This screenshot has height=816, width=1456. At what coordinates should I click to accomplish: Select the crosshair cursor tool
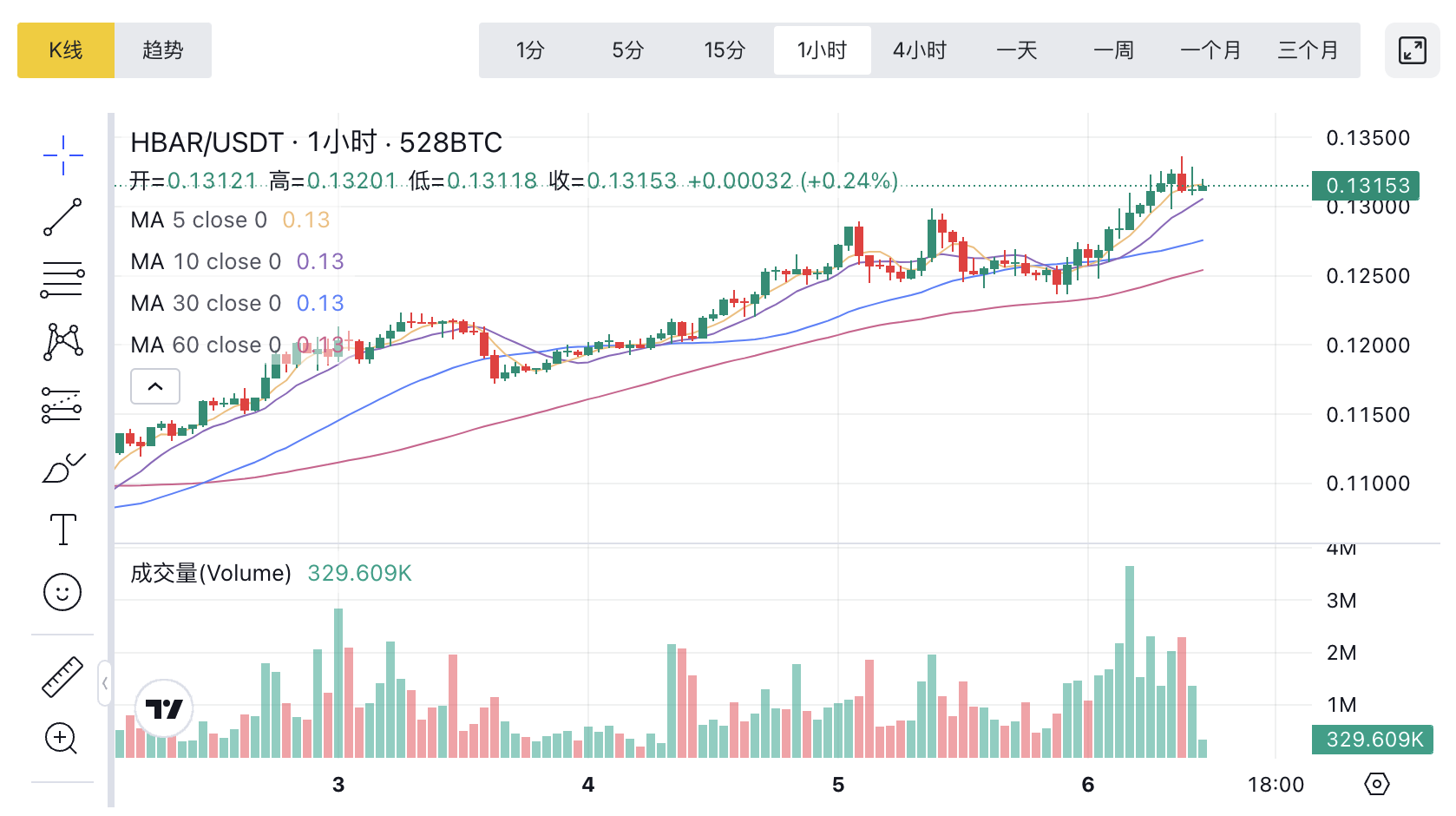pos(62,155)
